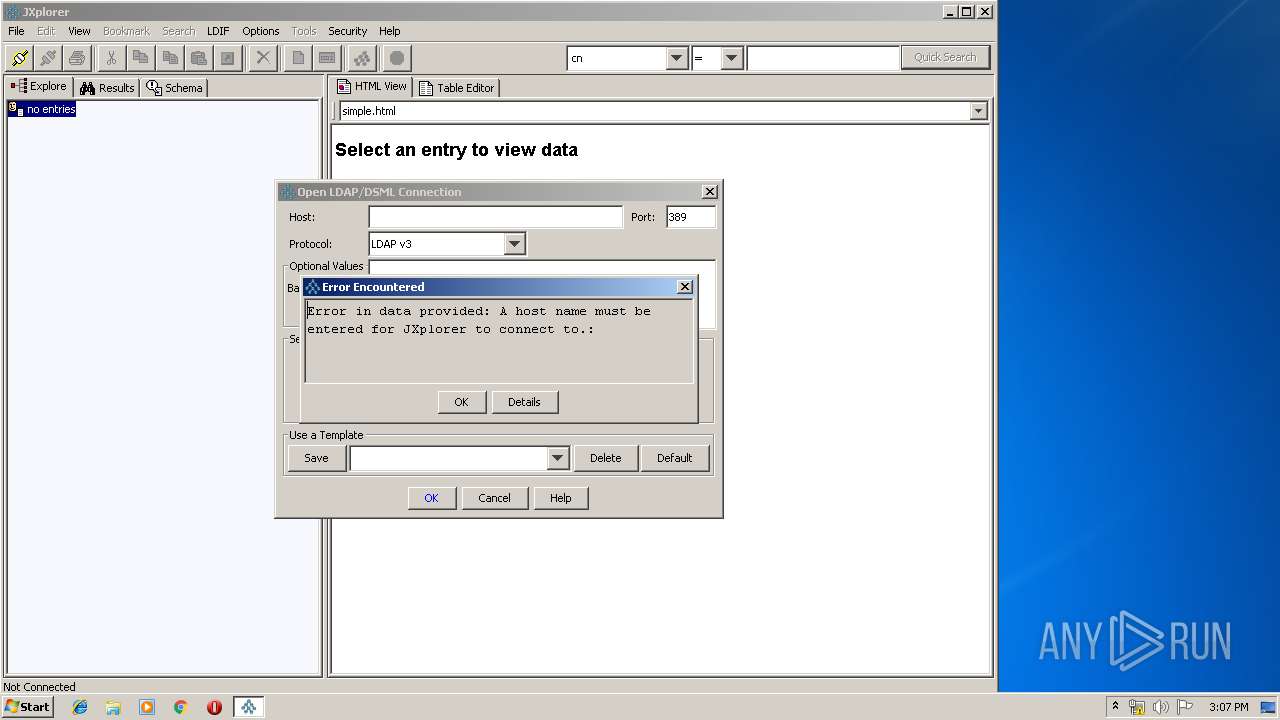Open Google Chrome from taskbar
The height and width of the screenshot is (720, 1280).
tap(180, 707)
